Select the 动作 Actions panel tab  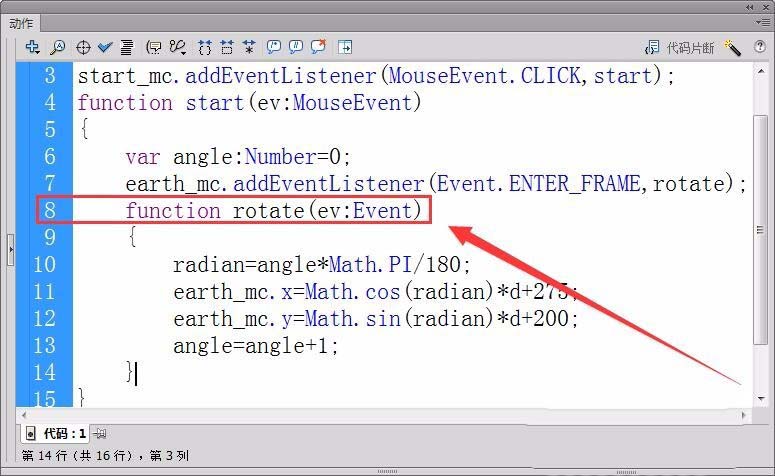pos(21,23)
